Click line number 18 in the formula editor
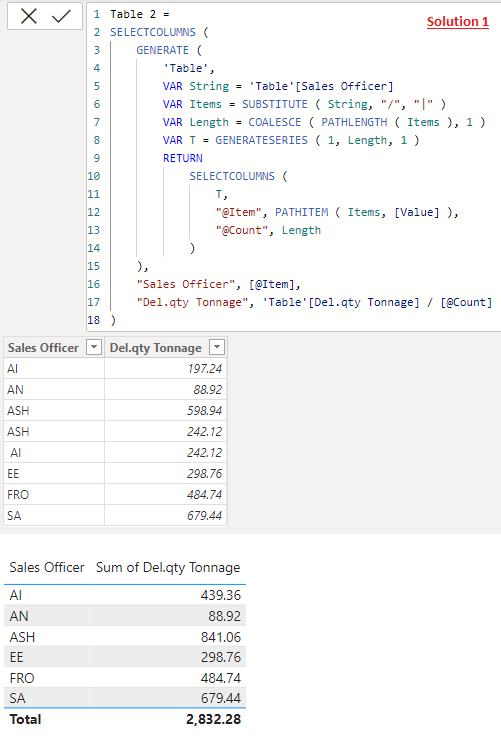The width and height of the screenshot is (501, 740). pyautogui.click(x=93, y=320)
